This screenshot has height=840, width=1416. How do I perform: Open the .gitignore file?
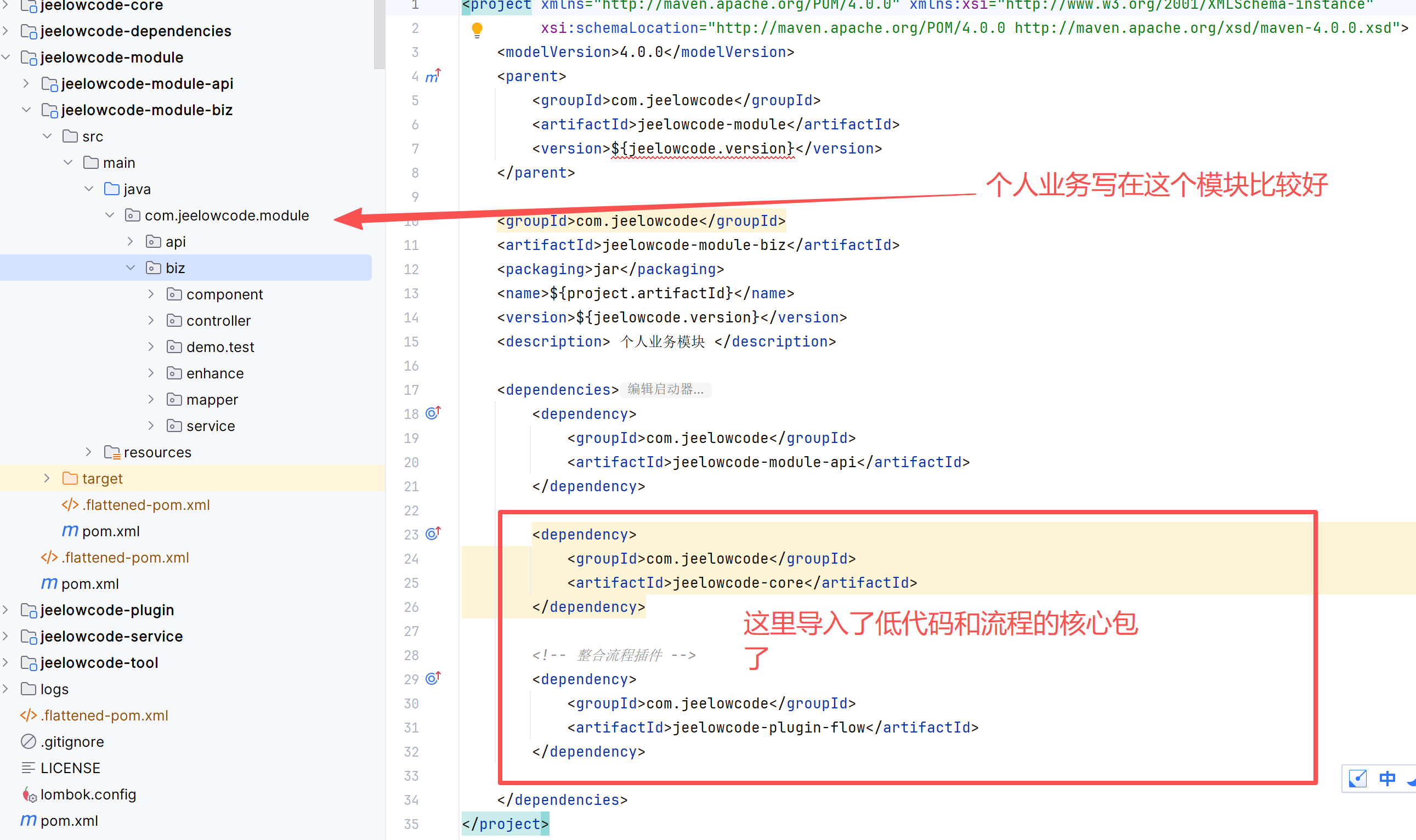[72, 741]
